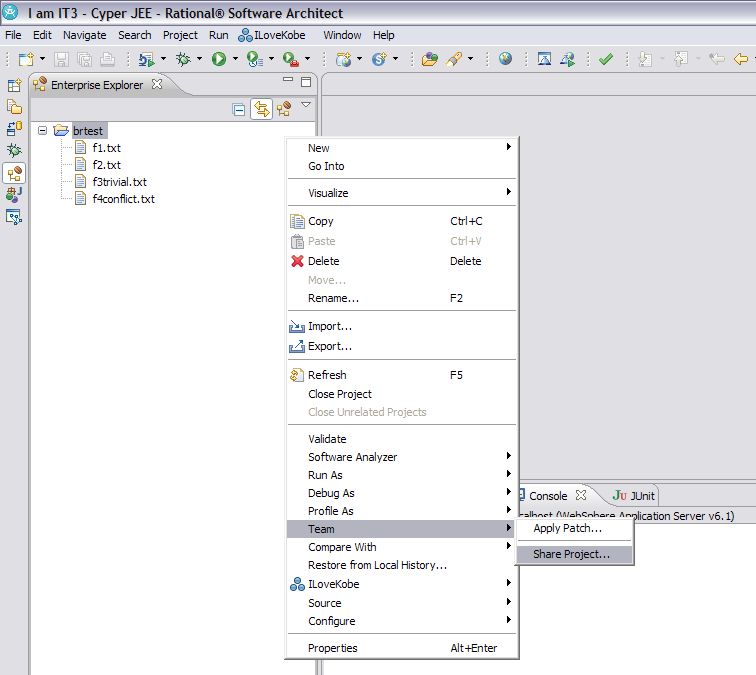Open the Window menu
This screenshot has width=756, height=675.
(x=342, y=35)
